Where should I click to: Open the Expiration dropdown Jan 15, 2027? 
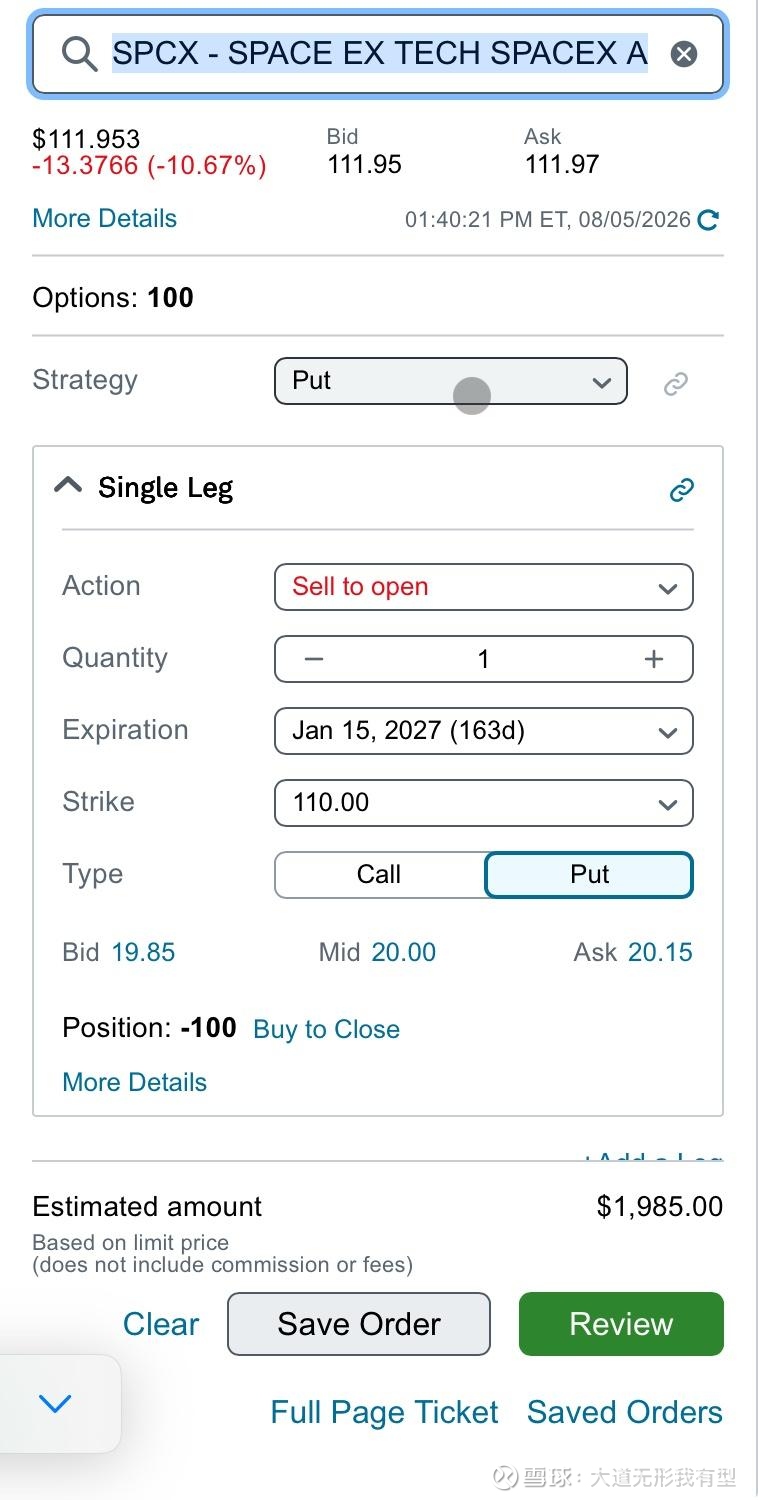coord(484,731)
